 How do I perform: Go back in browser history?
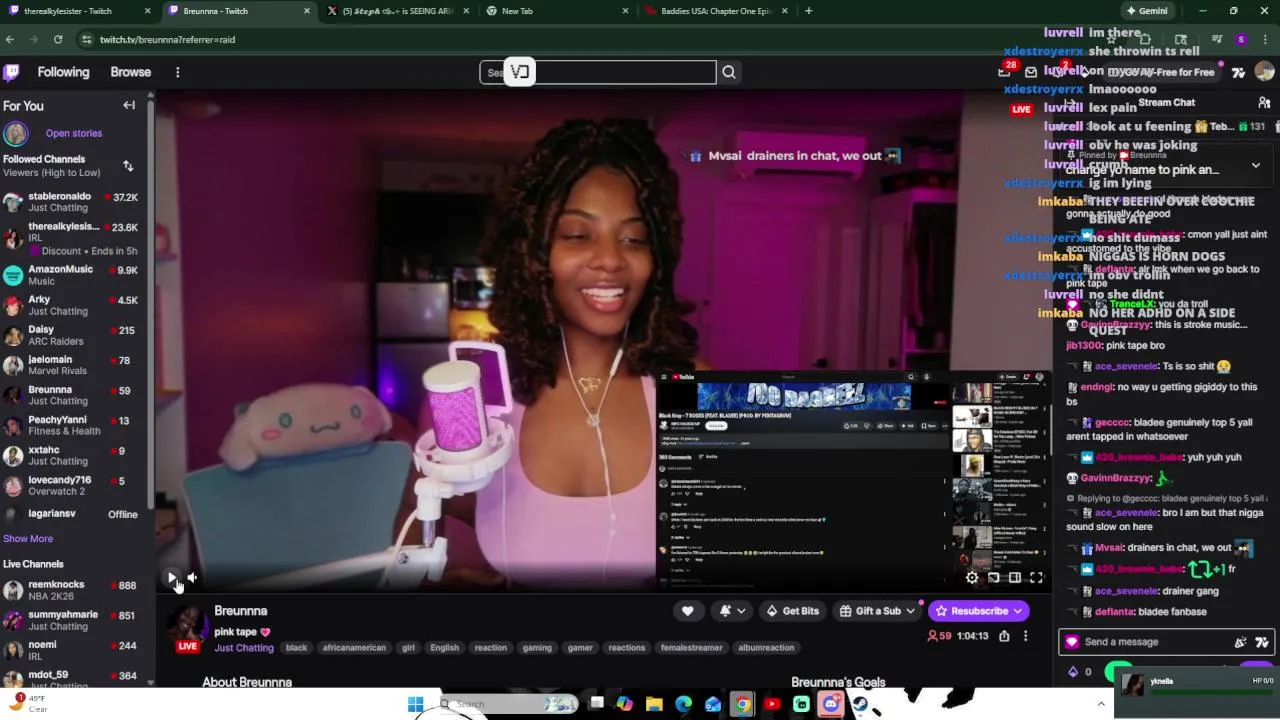[10, 39]
